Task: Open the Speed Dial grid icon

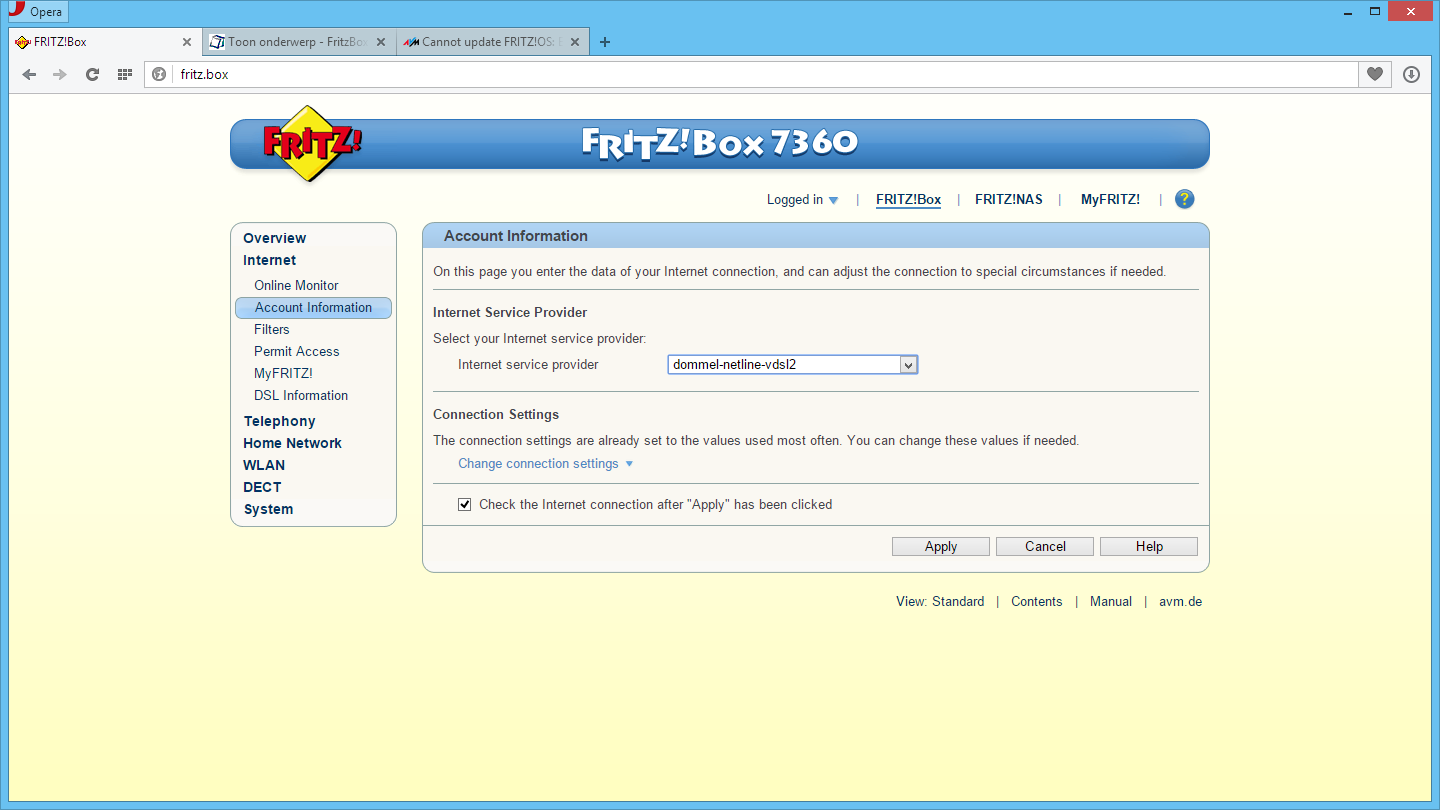Action: (125, 74)
